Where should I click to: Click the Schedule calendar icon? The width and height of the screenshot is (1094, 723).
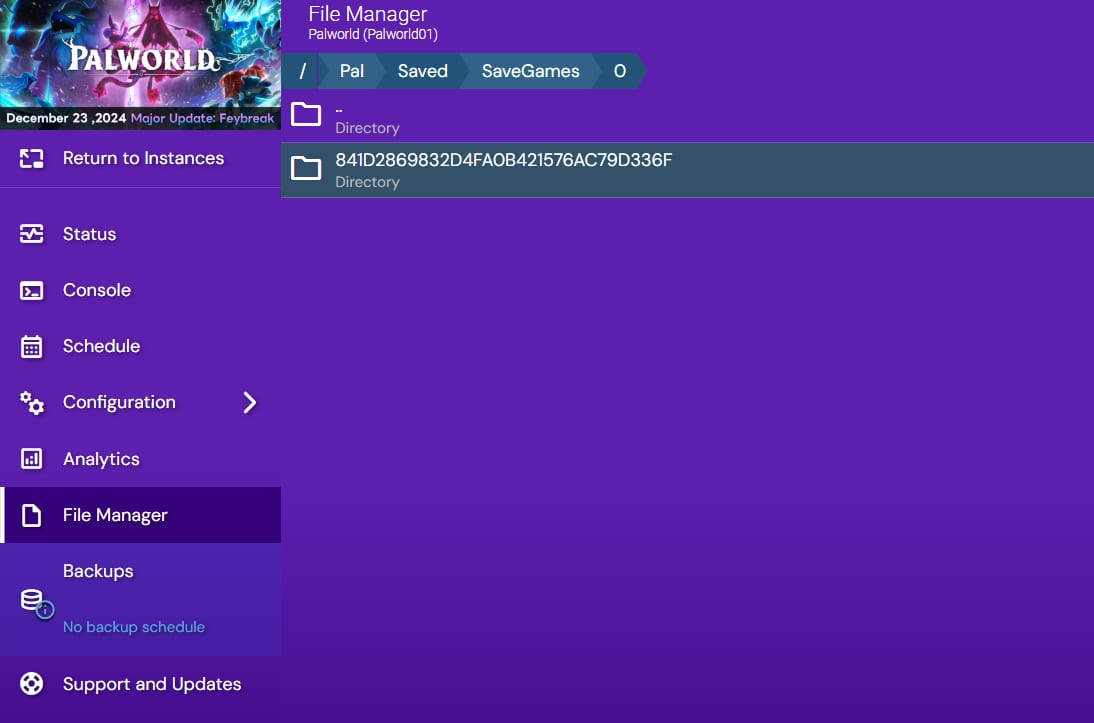point(32,347)
